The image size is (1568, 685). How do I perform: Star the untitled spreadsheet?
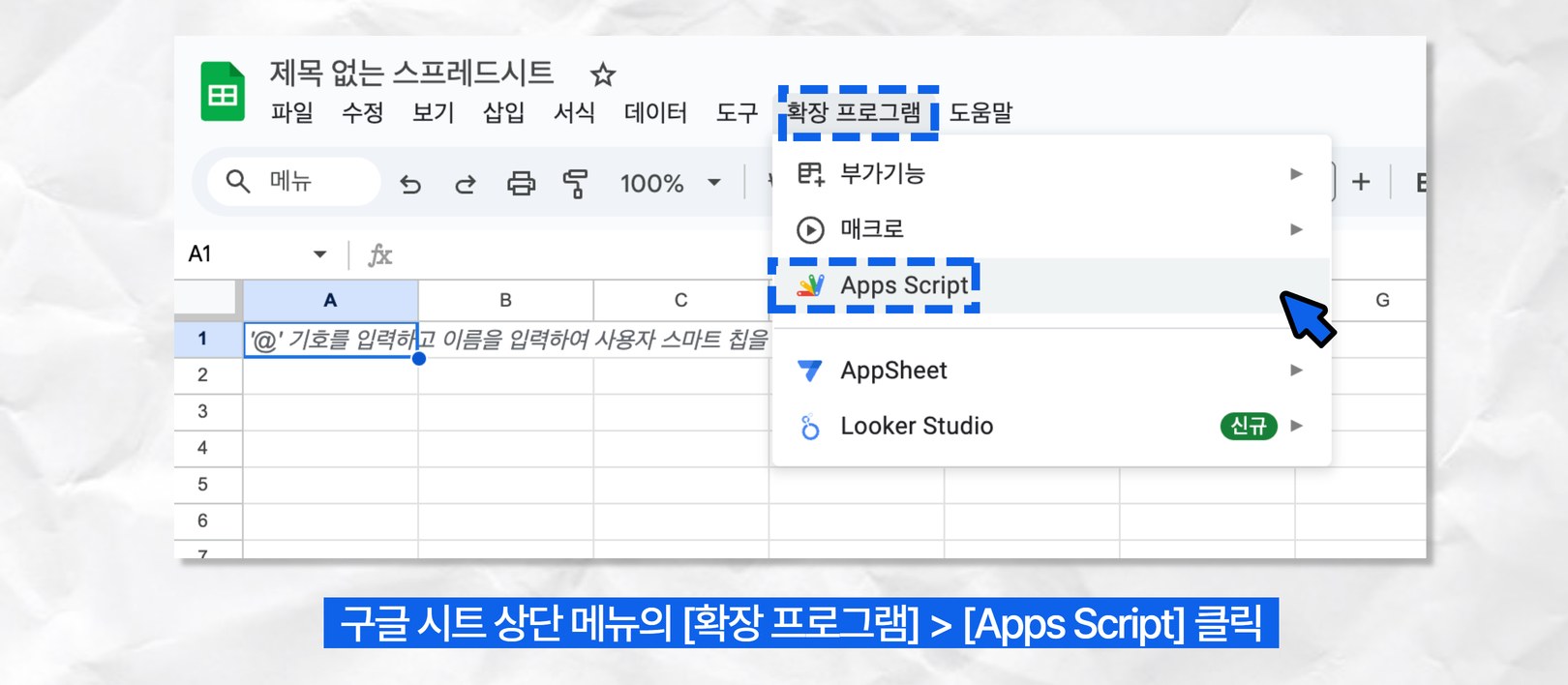click(x=603, y=74)
